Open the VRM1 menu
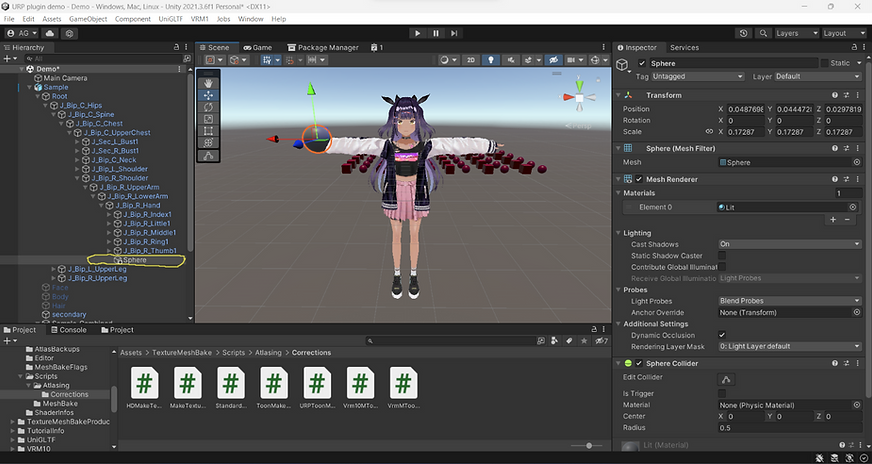The width and height of the screenshot is (872, 464). point(199,19)
